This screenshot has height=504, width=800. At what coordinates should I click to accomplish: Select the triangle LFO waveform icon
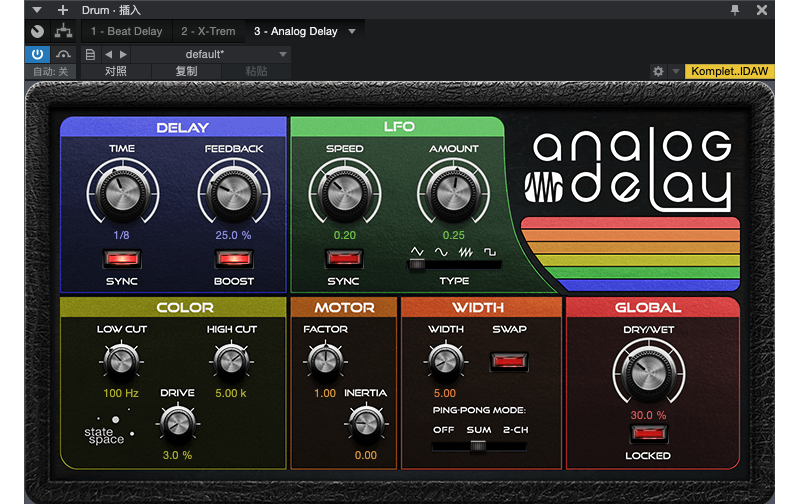tap(417, 251)
